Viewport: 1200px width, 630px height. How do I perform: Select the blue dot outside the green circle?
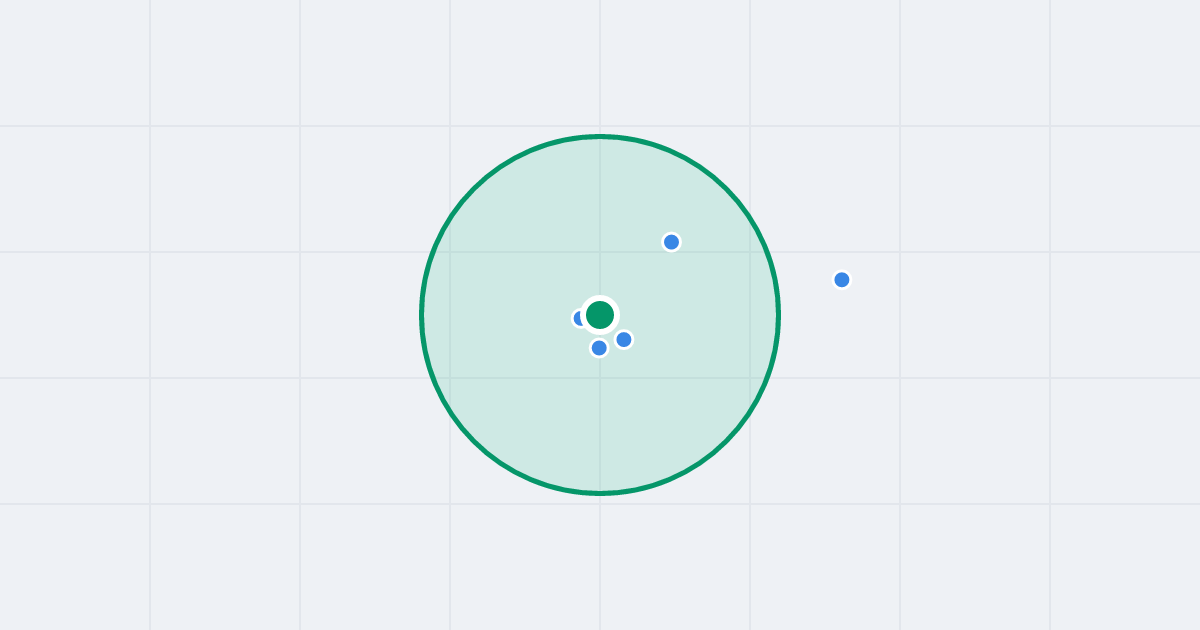point(842,280)
